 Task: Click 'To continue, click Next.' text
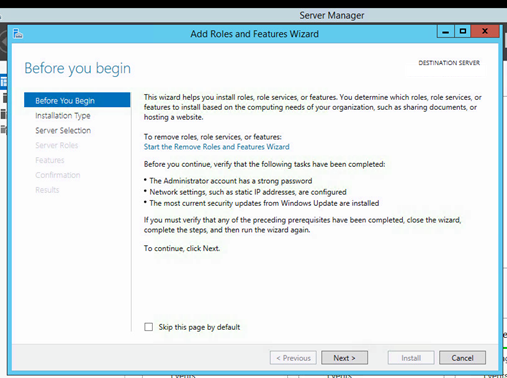point(182,248)
